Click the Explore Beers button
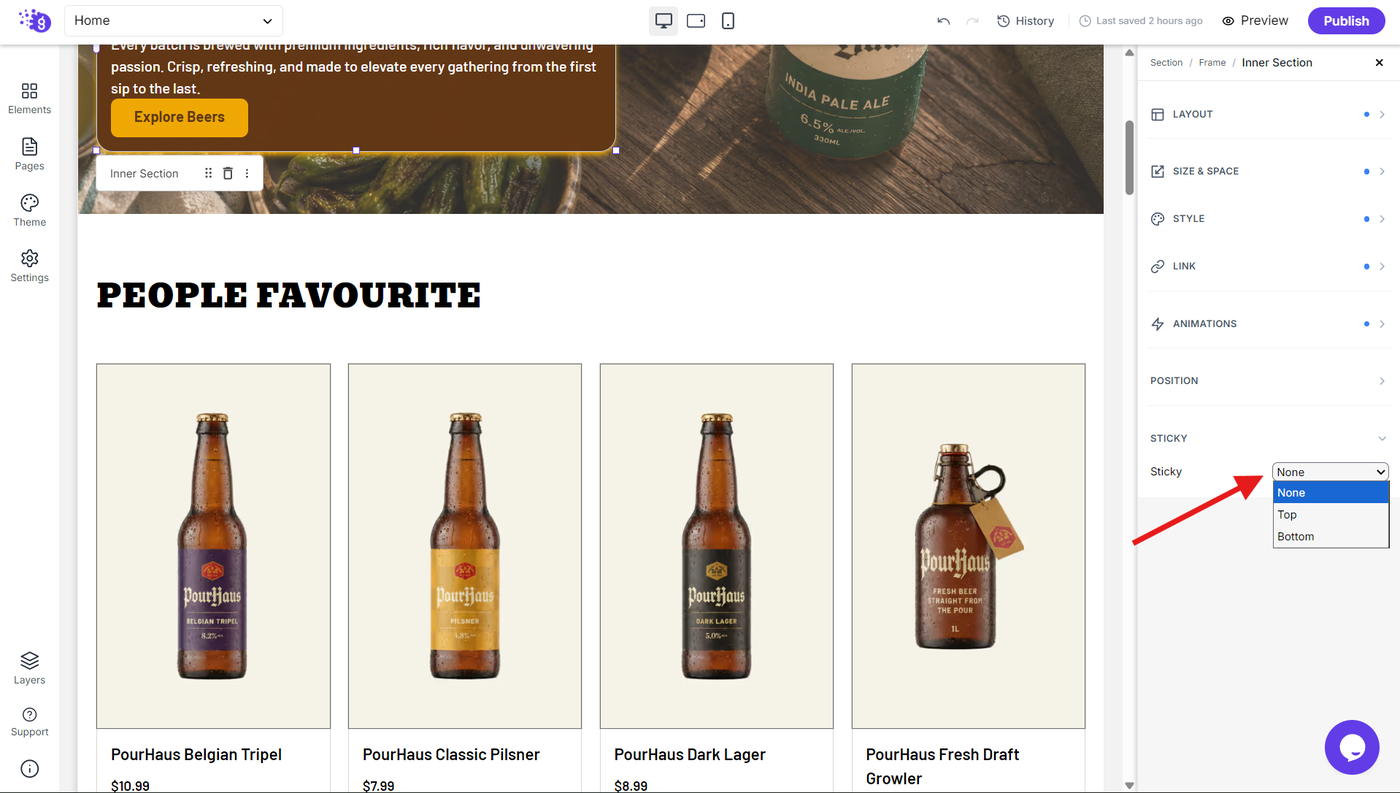Image resolution: width=1400 pixels, height=793 pixels. 179,117
